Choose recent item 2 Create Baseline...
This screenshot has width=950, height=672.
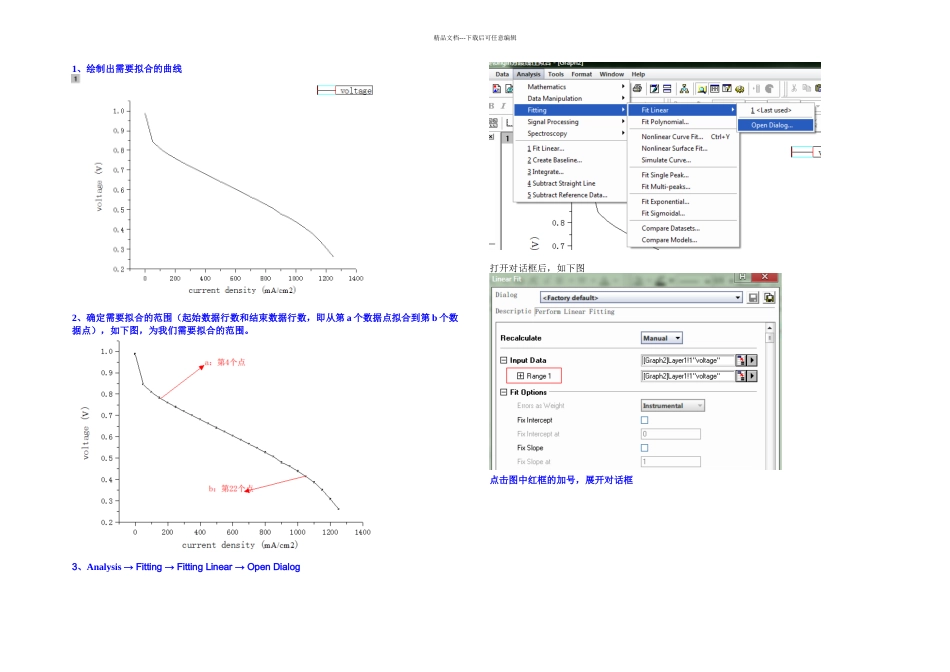point(570,160)
